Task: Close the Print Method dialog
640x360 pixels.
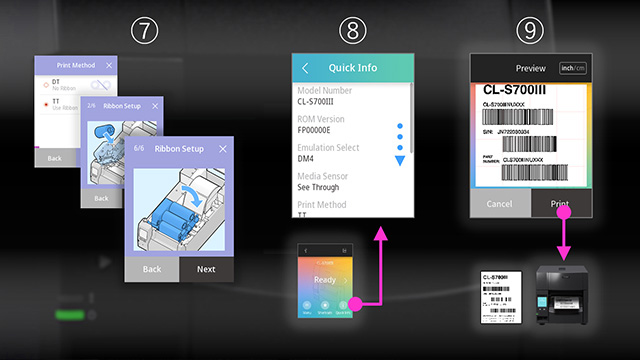Action: tap(109, 65)
